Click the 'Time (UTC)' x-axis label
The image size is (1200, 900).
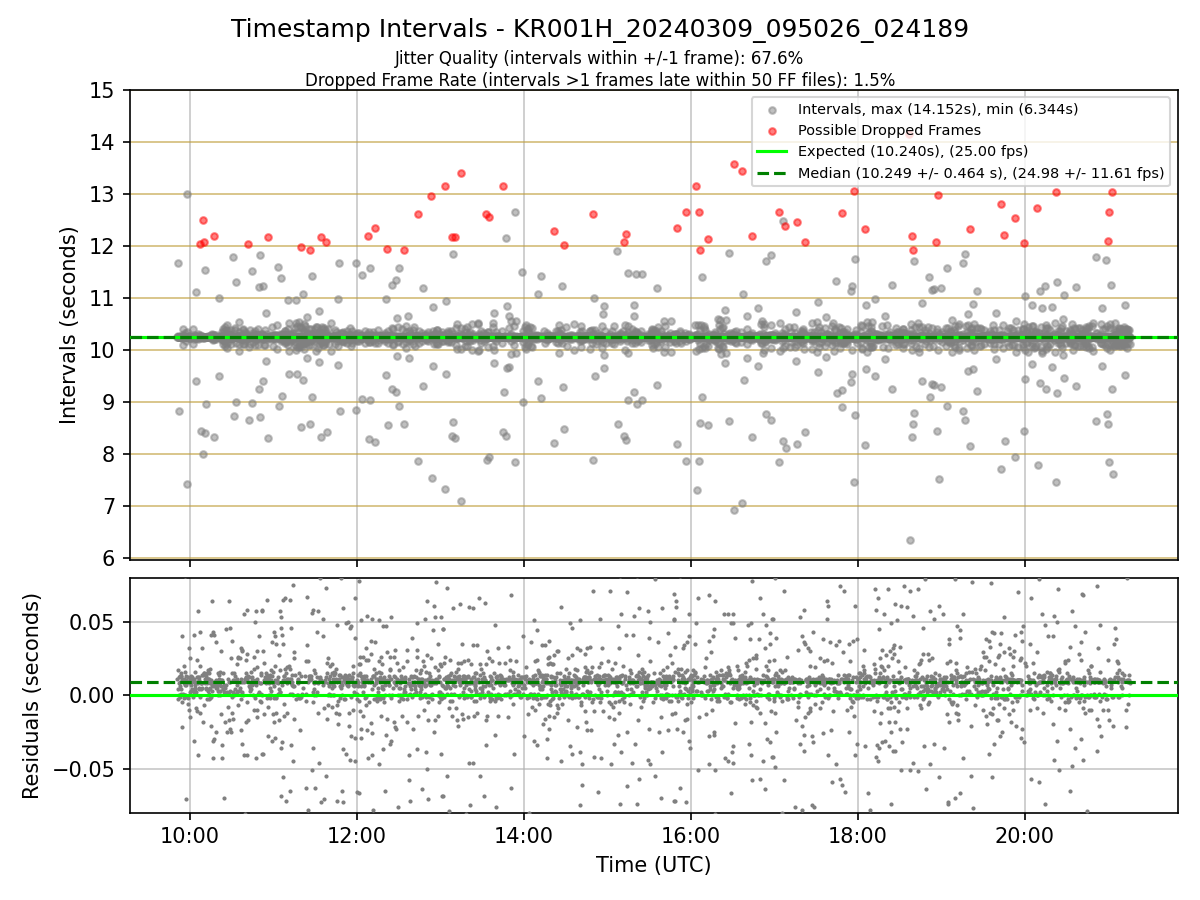pyautogui.click(x=653, y=865)
